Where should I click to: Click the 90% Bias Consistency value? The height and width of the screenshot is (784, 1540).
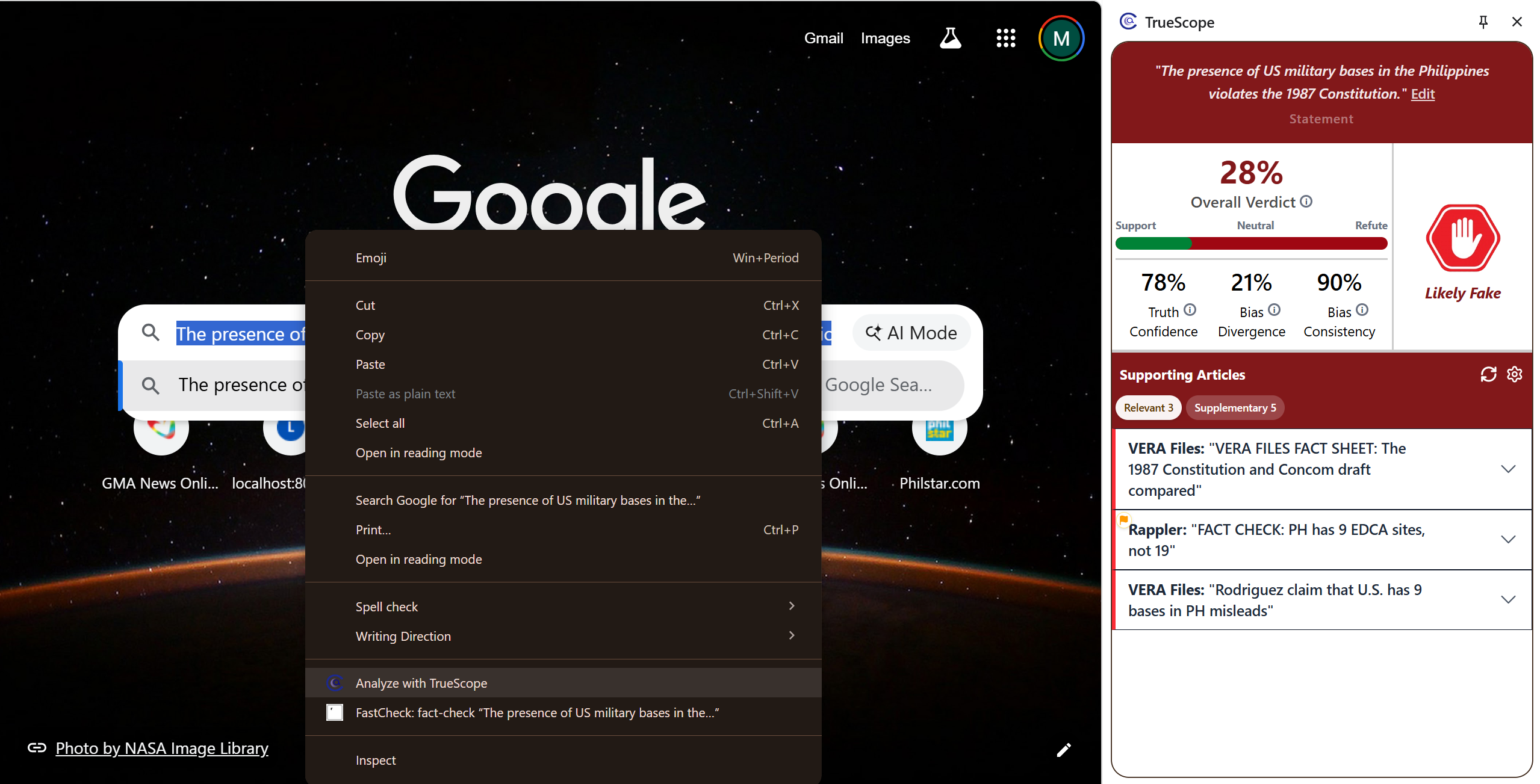pyautogui.click(x=1339, y=282)
